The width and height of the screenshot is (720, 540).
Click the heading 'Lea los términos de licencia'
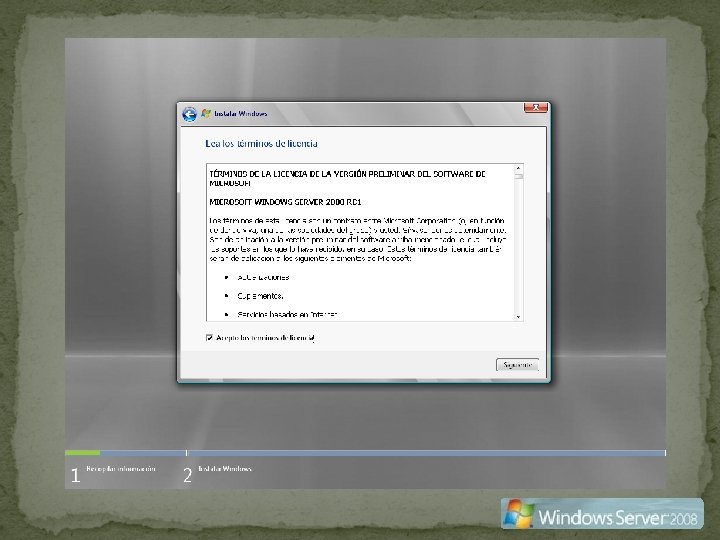tap(261, 143)
